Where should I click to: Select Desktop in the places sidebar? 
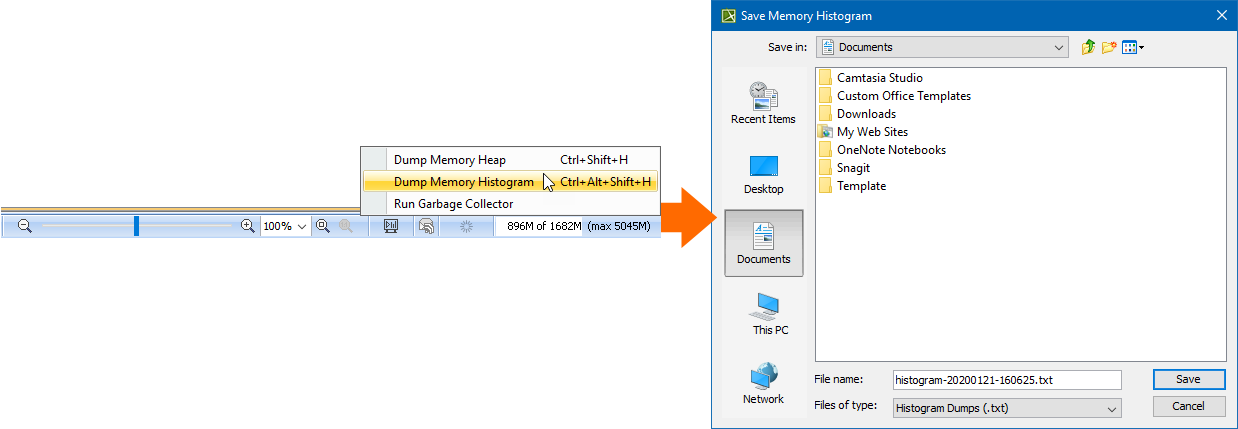pyautogui.click(x=763, y=174)
